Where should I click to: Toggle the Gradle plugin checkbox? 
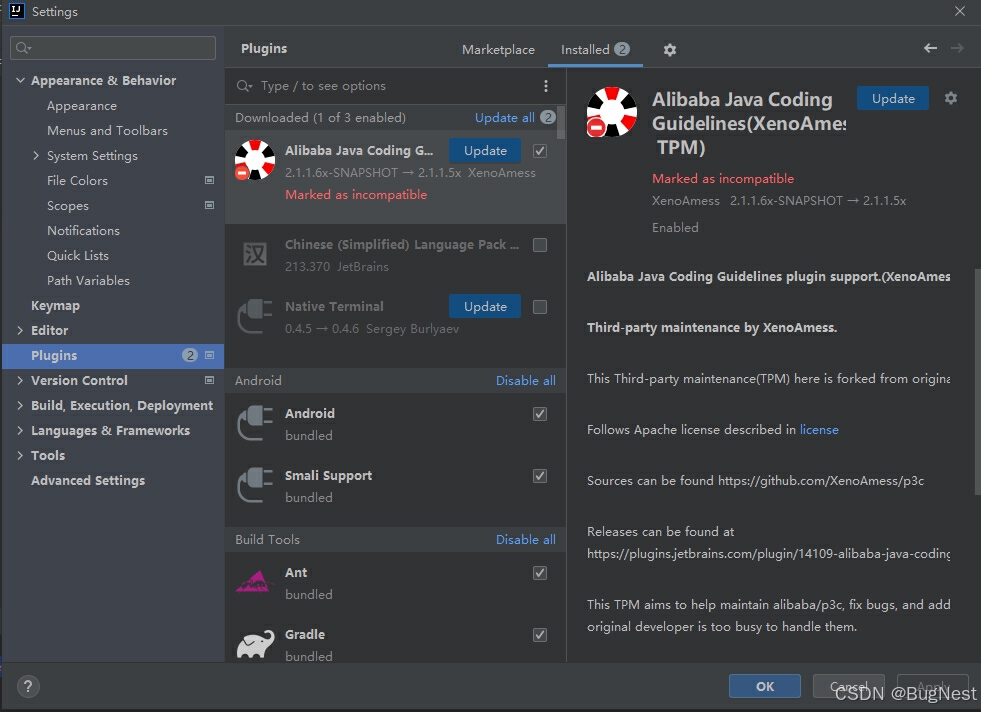(x=540, y=634)
